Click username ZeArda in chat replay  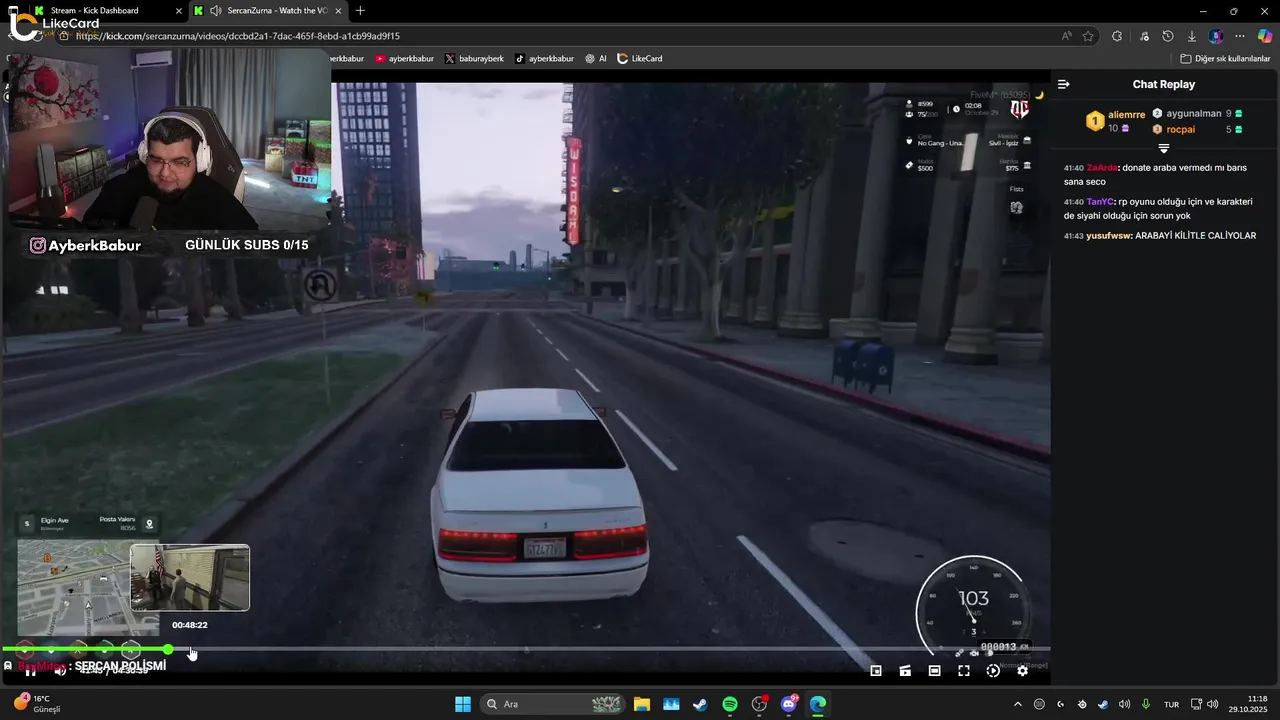pos(1102,168)
